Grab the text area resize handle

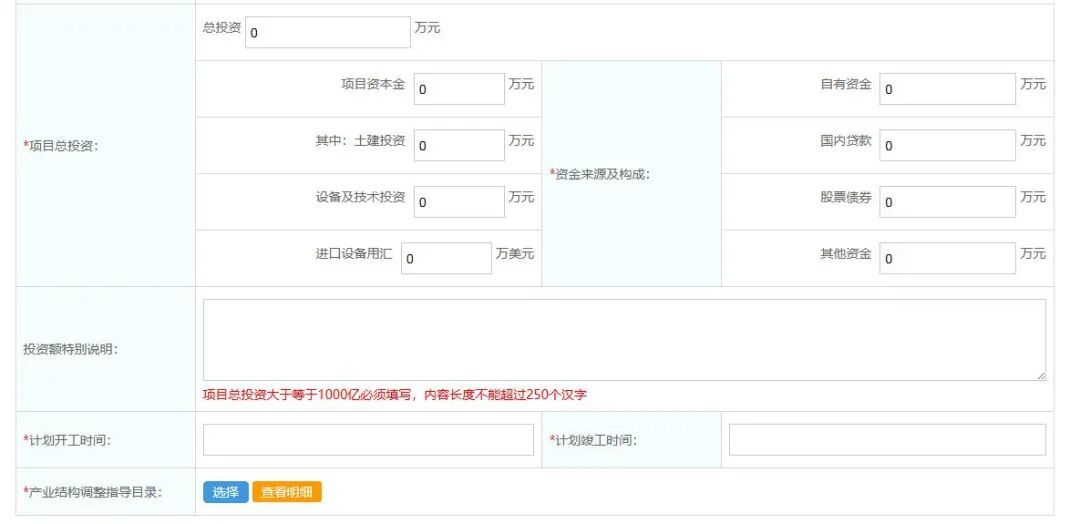click(x=1040, y=375)
